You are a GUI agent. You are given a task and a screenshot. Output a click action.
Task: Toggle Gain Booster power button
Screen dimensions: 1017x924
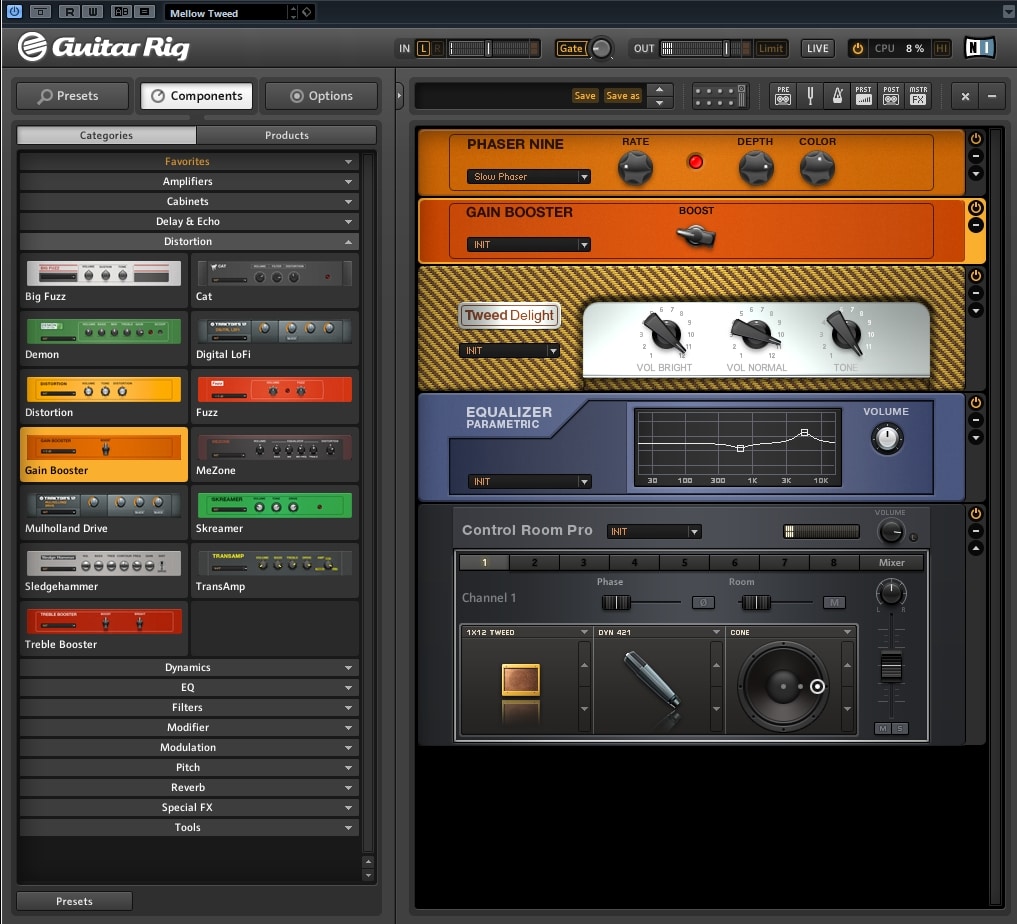coord(975,207)
